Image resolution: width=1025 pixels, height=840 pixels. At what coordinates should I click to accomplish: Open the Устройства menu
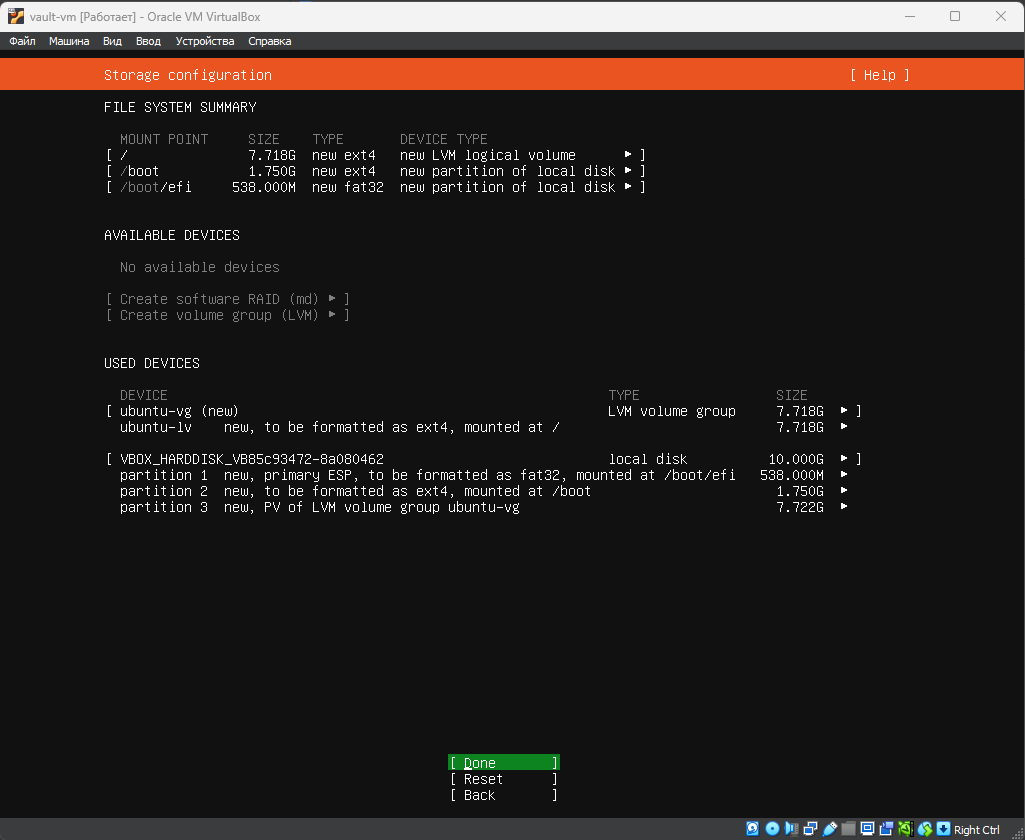(x=205, y=41)
